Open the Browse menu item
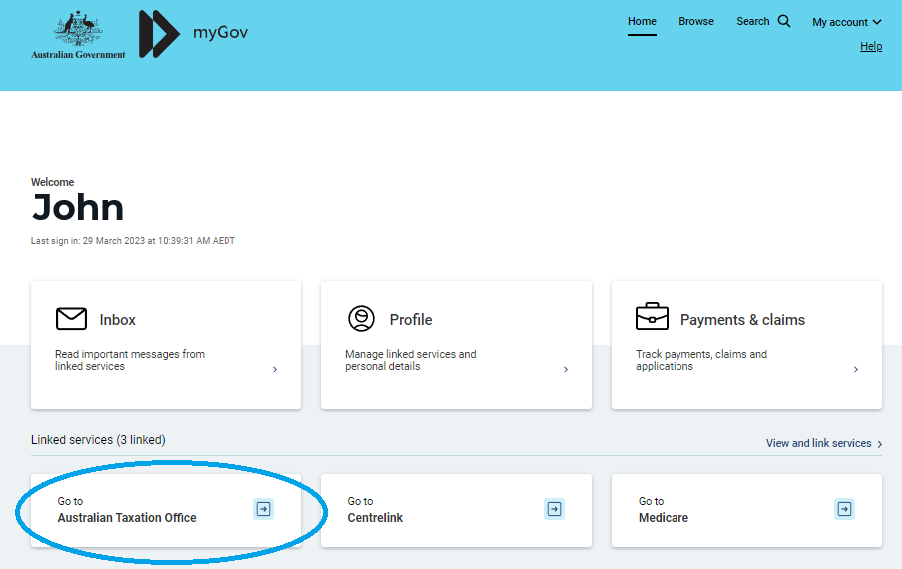 tap(696, 21)
